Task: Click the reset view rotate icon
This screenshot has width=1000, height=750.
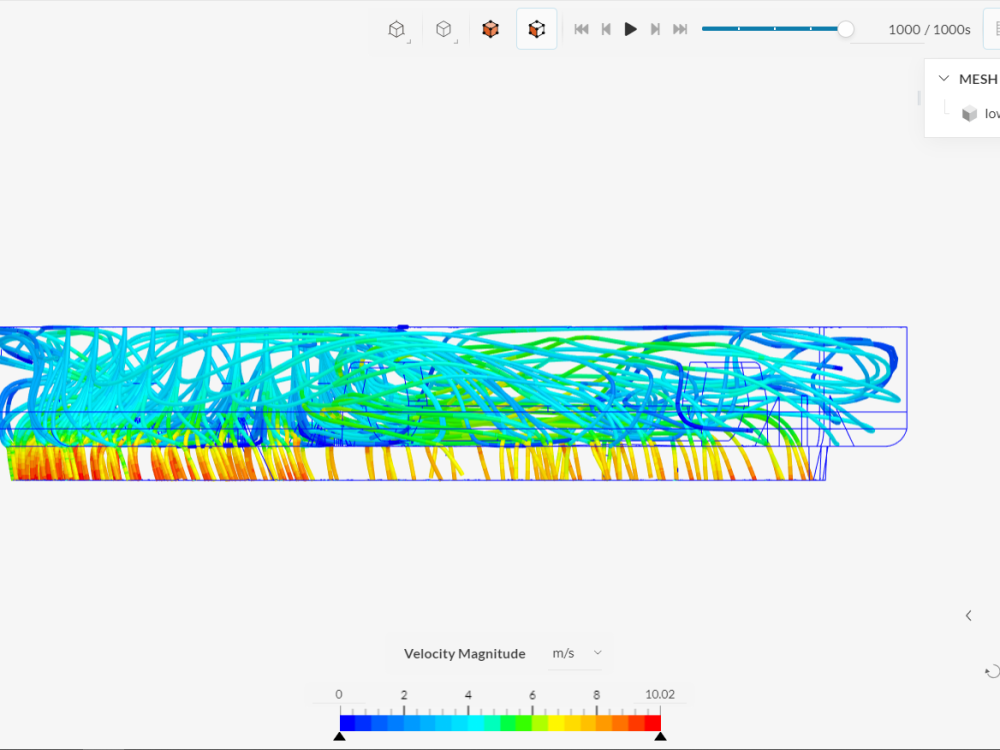Action: (x=992, y=671)
